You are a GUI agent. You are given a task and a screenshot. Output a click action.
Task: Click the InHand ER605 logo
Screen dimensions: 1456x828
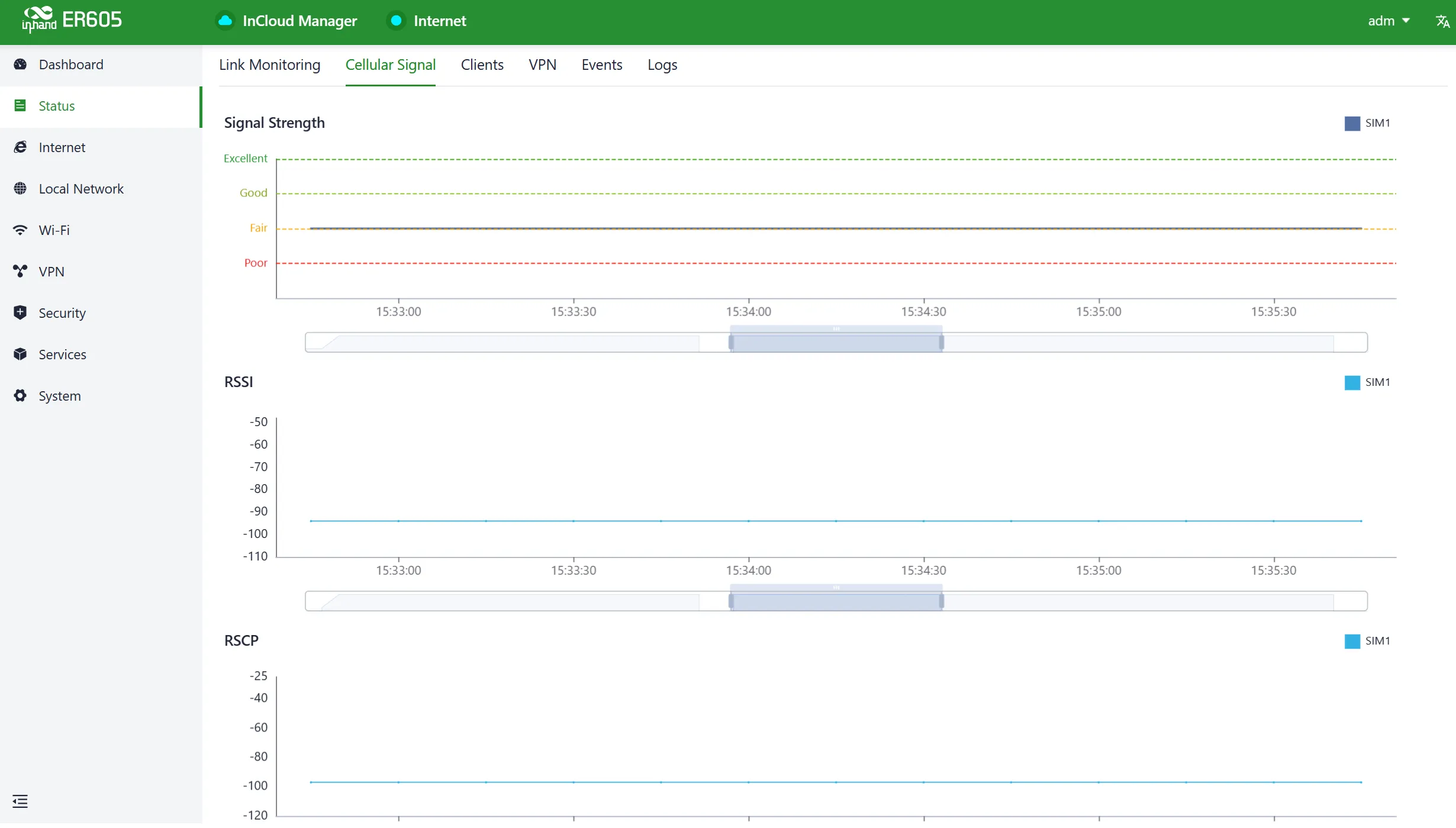(72, 20)
